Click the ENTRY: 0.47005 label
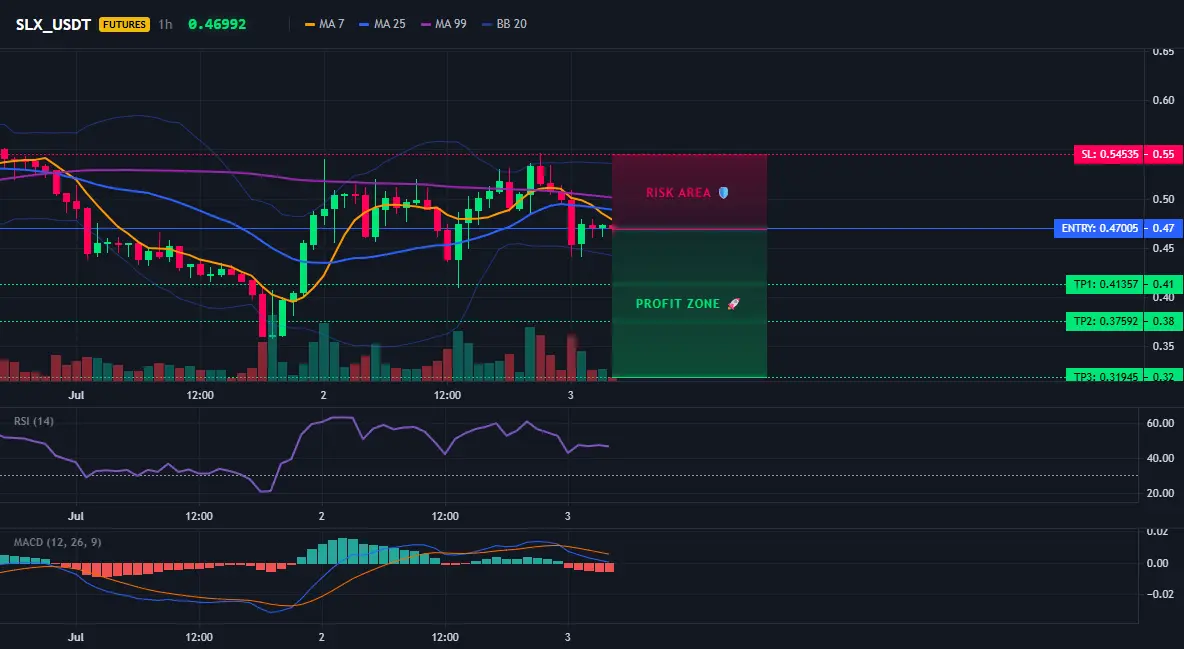This screenshot has height=649, width=1184. 1099,228
